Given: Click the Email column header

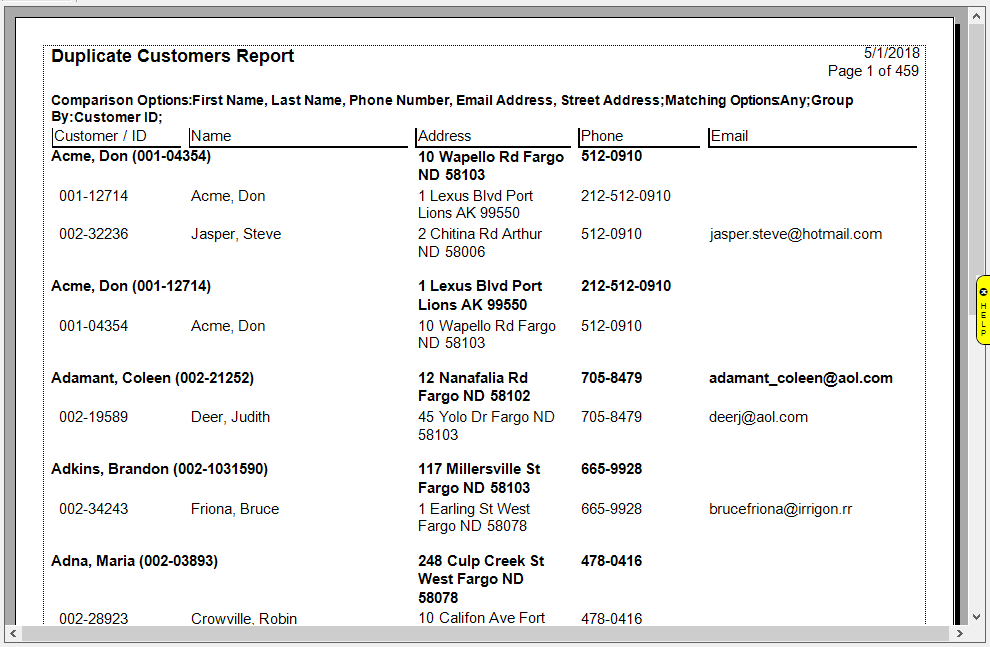Looking at the screenshot, I should (729, 136).
